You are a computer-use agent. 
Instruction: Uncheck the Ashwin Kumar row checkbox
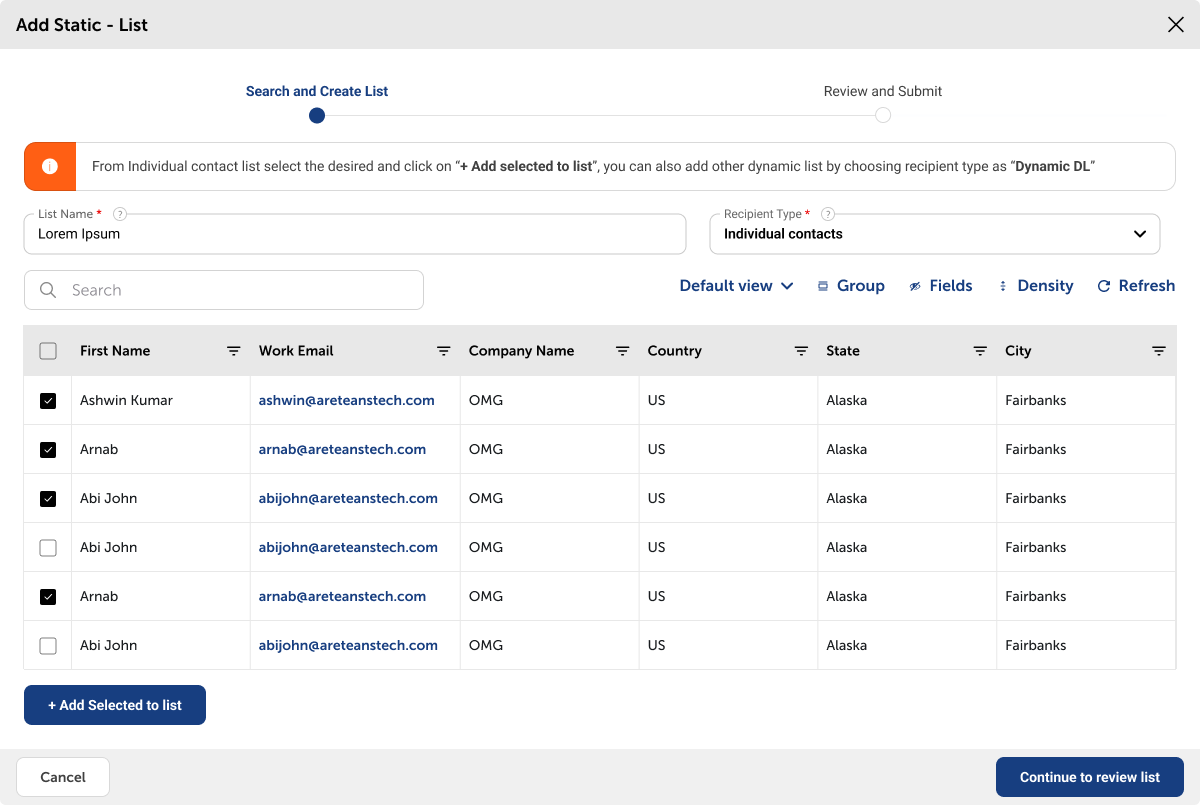pyautogui.click(x=48, y=401)
